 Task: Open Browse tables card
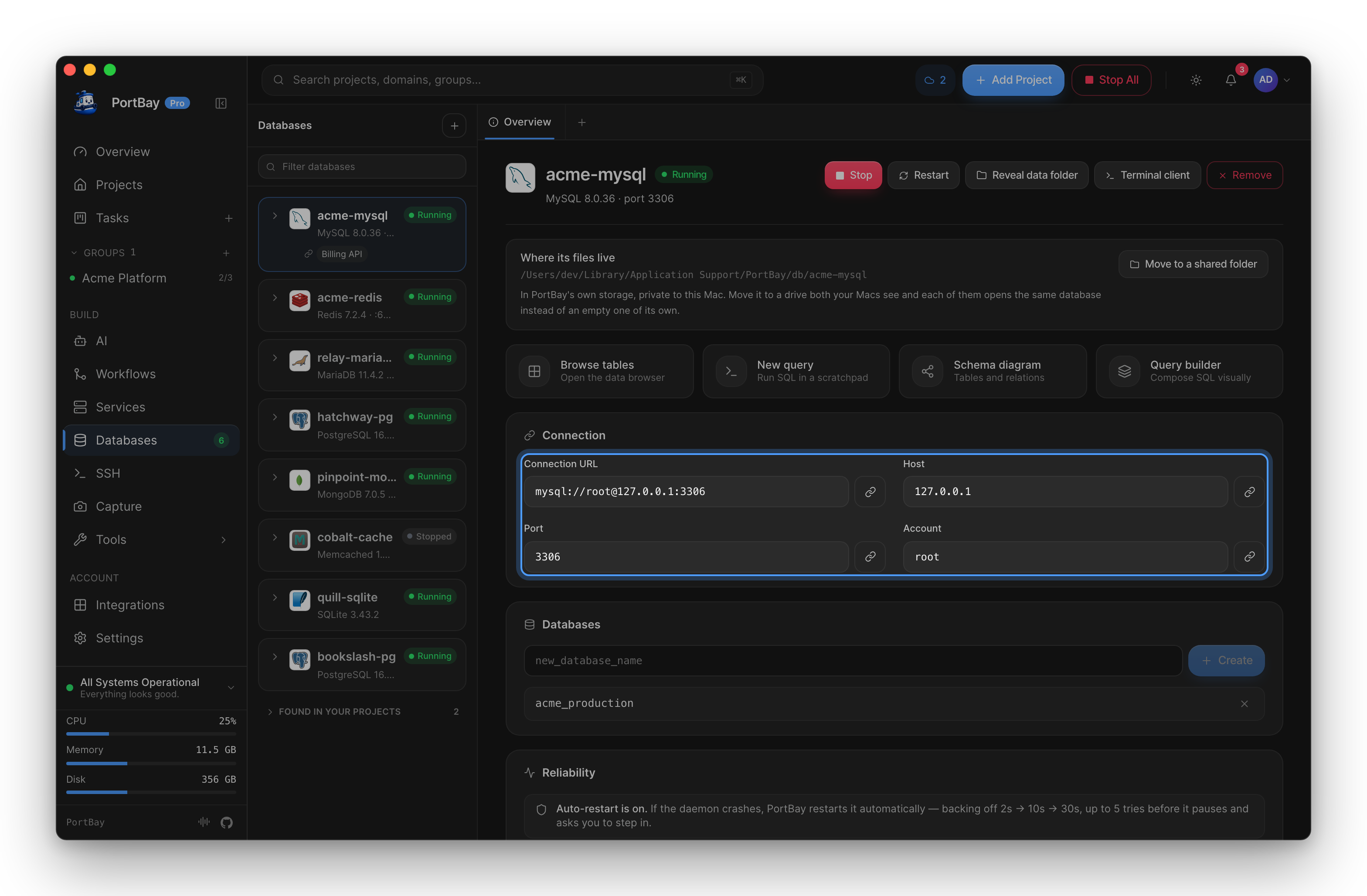click(x=600, y=371)
